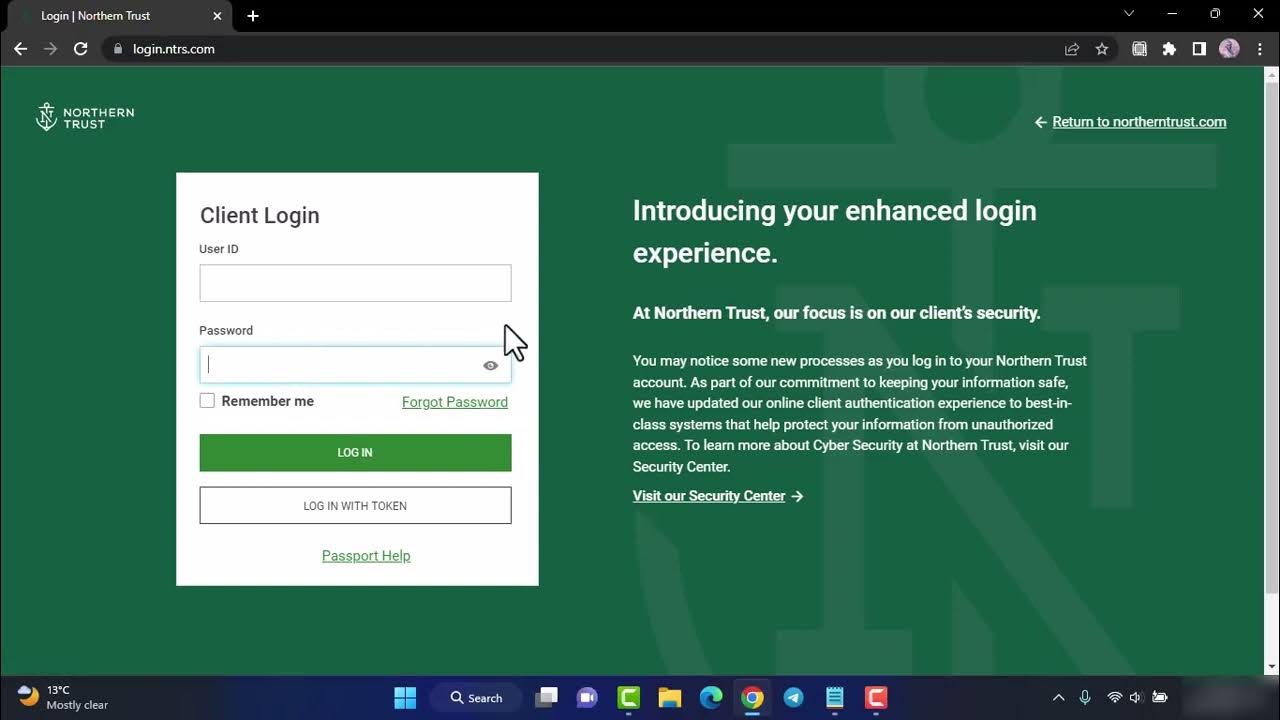
Task: Close the Login | Northern Trust tab
Action: click(x=218, y=16)
